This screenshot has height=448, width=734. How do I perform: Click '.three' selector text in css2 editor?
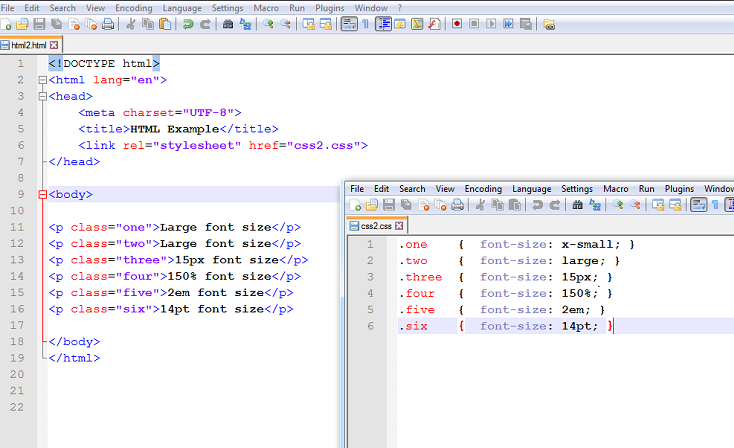(x=420, y=277)
